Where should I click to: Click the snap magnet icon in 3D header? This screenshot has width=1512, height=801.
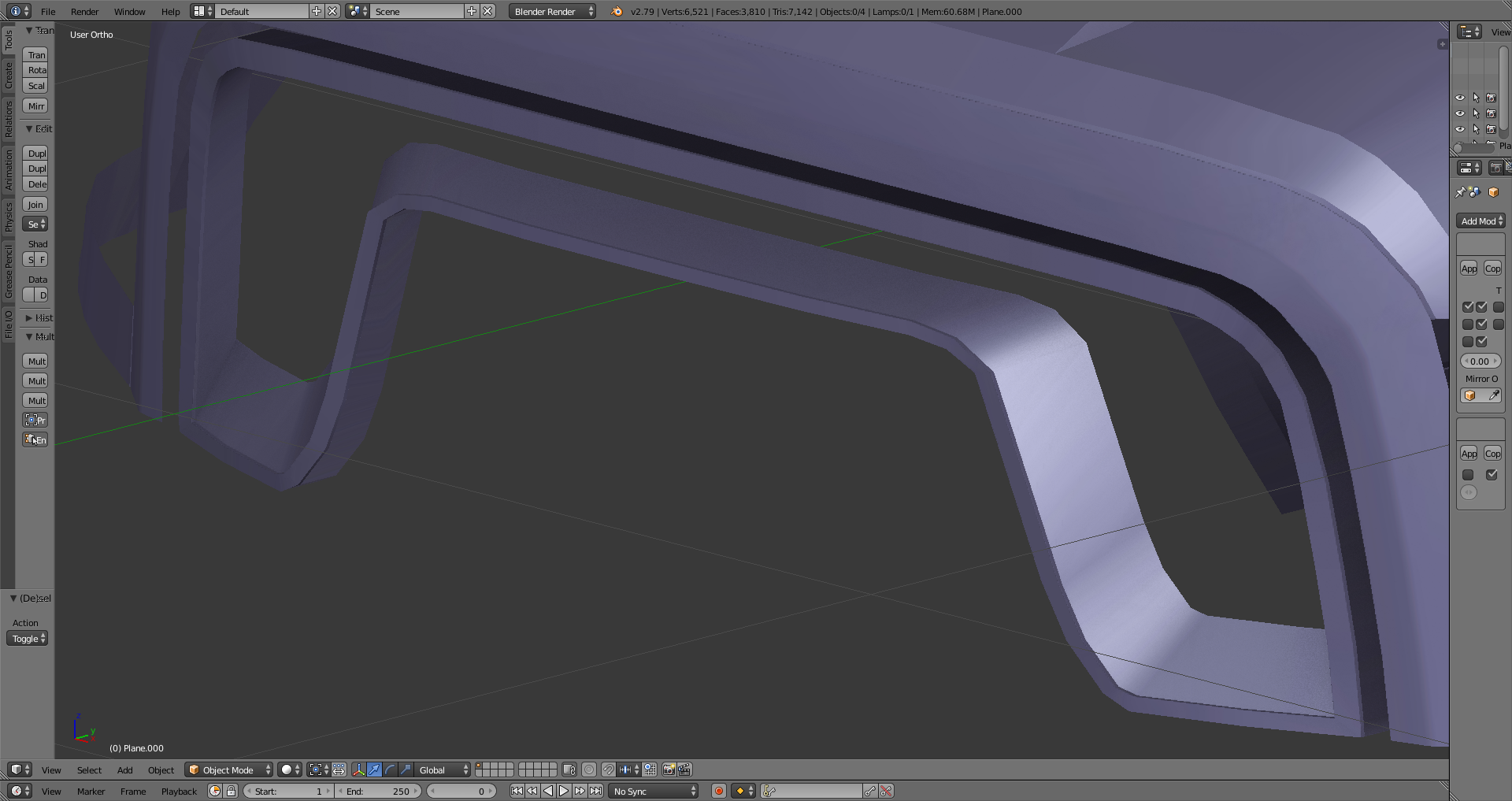608,769
